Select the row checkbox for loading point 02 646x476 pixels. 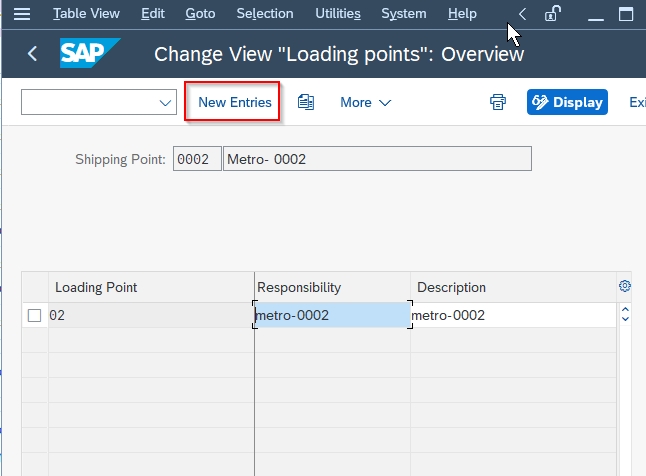pos(34,315)
